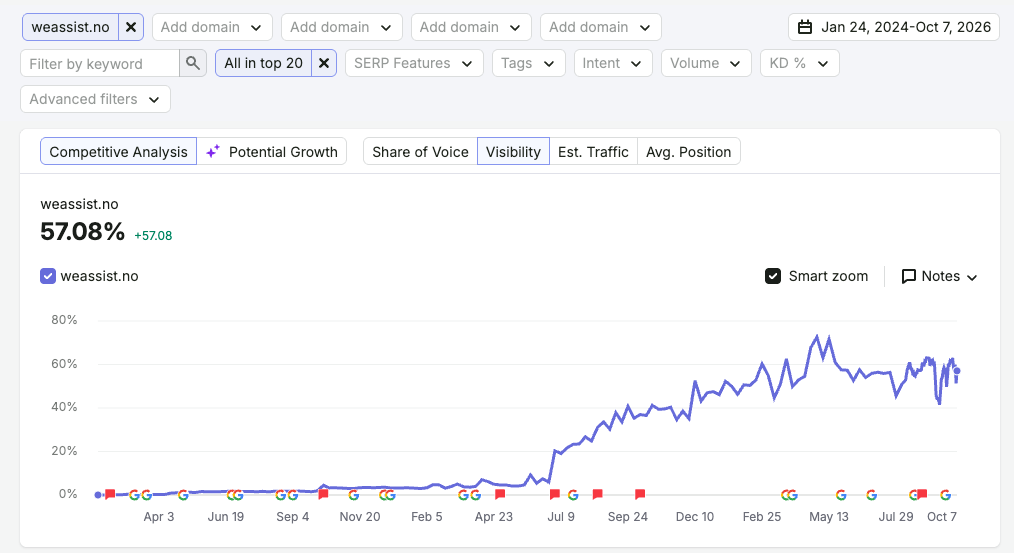Click the keyword search magnifier icon
Image resolution: width=1014 pixels, height=553 pixels.
[x=193, y=63]
